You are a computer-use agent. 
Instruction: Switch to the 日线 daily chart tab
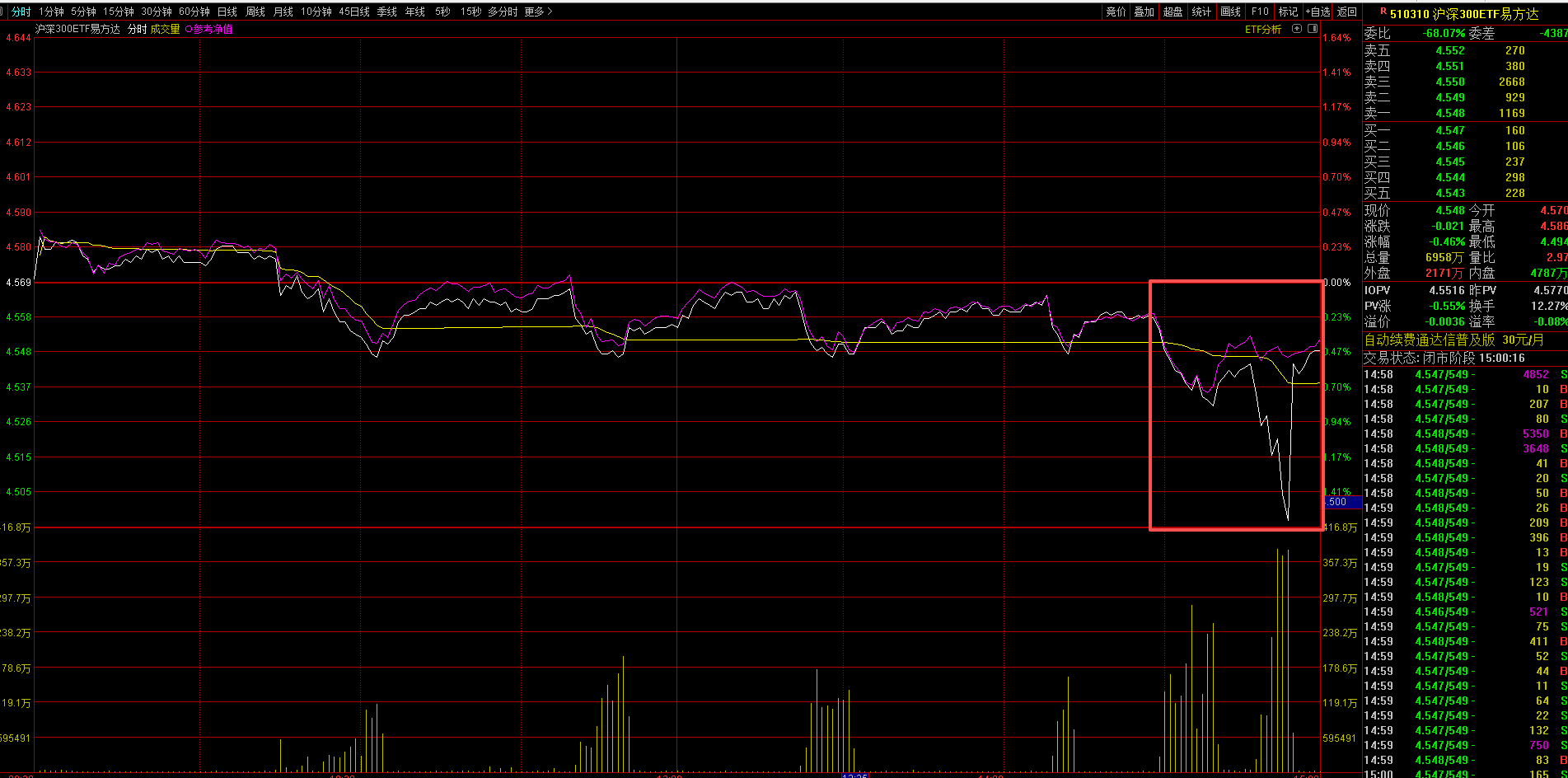coord(227,12)
